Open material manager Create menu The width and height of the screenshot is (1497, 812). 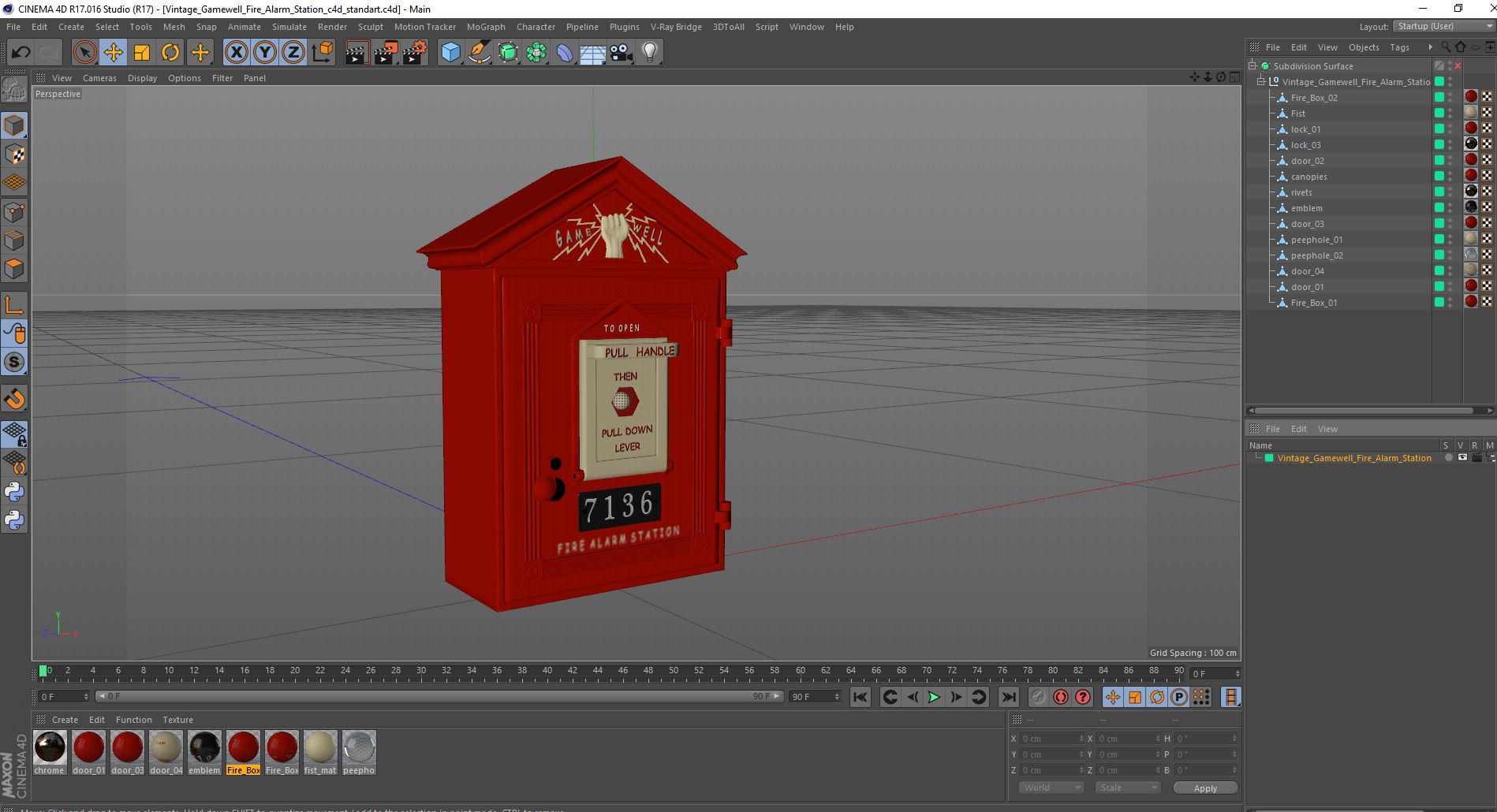pyautogui.click(x=65, y=720)
